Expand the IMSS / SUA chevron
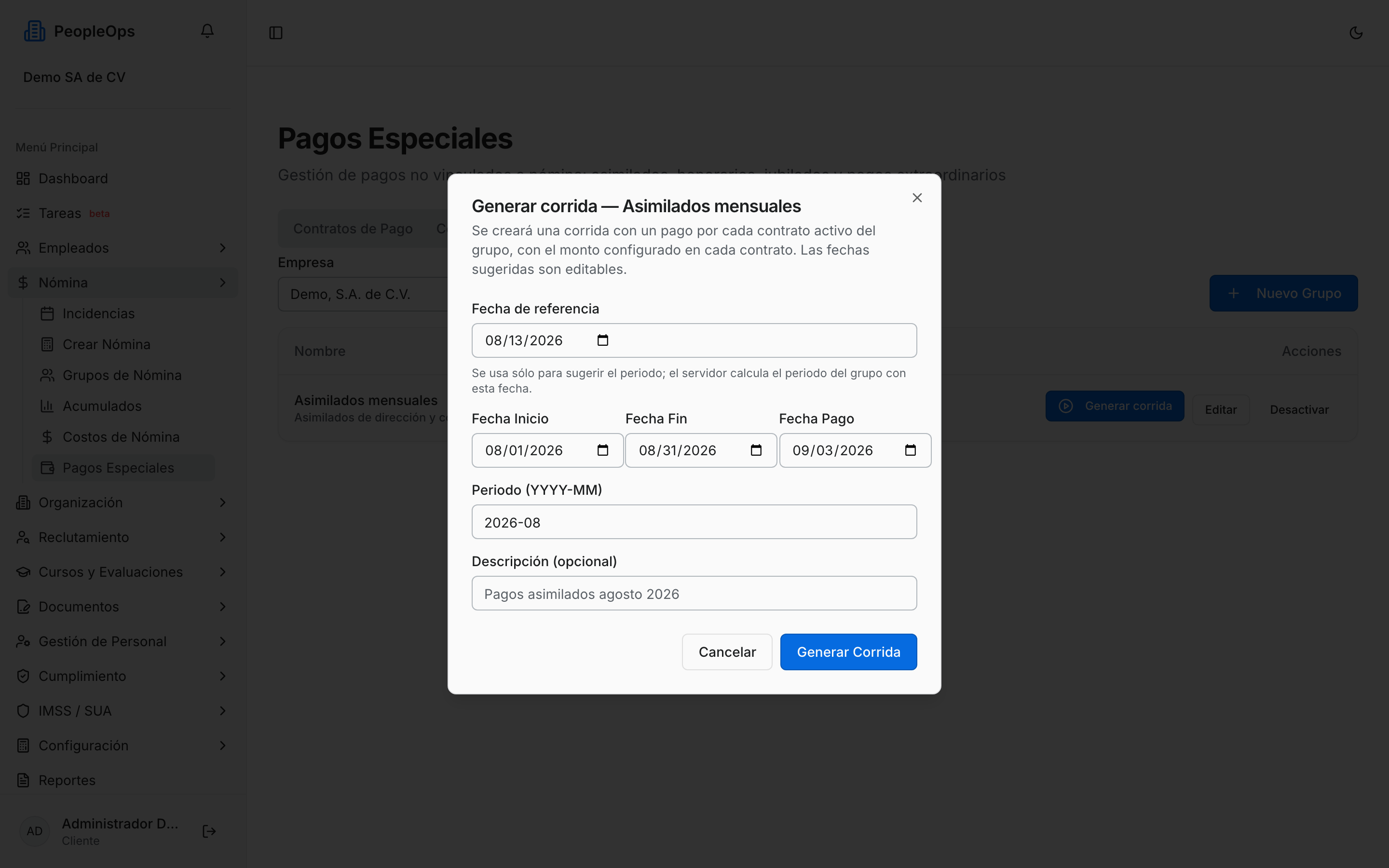The height and width of the screenshot is (868, 1389). (x=223, y=711)
